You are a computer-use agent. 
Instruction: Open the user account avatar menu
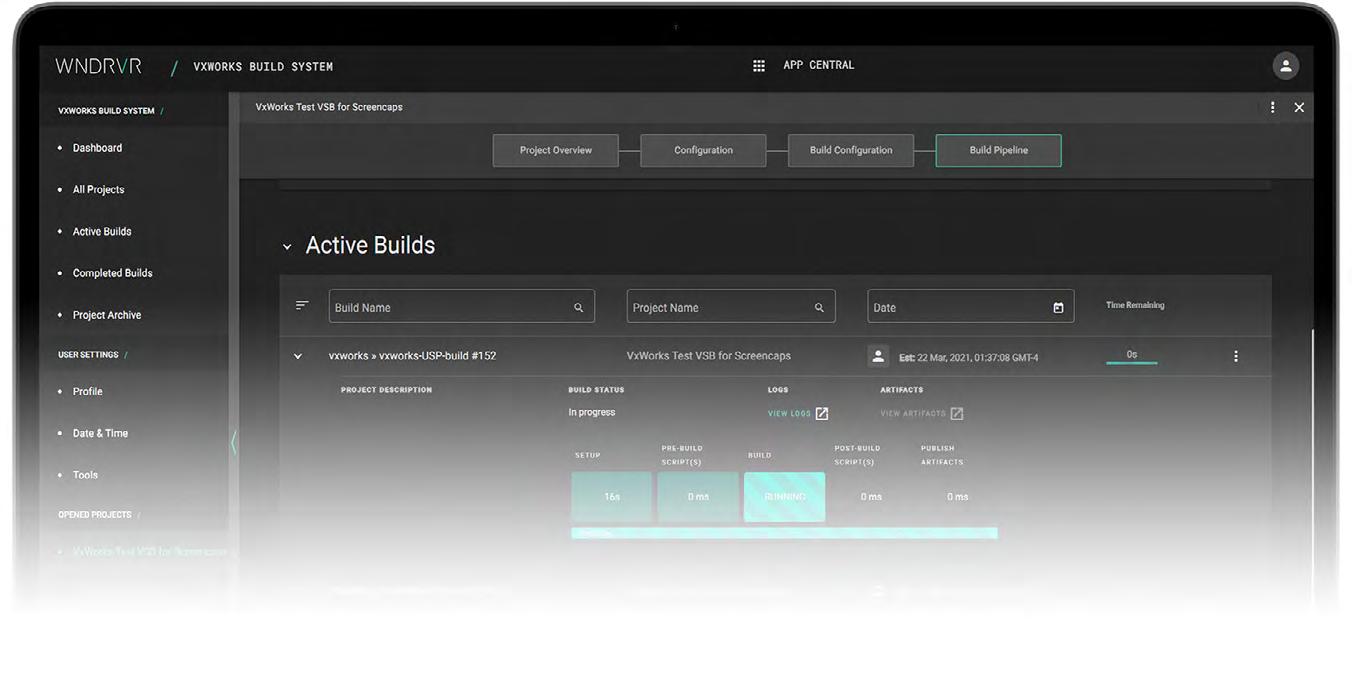(1285, 66)
